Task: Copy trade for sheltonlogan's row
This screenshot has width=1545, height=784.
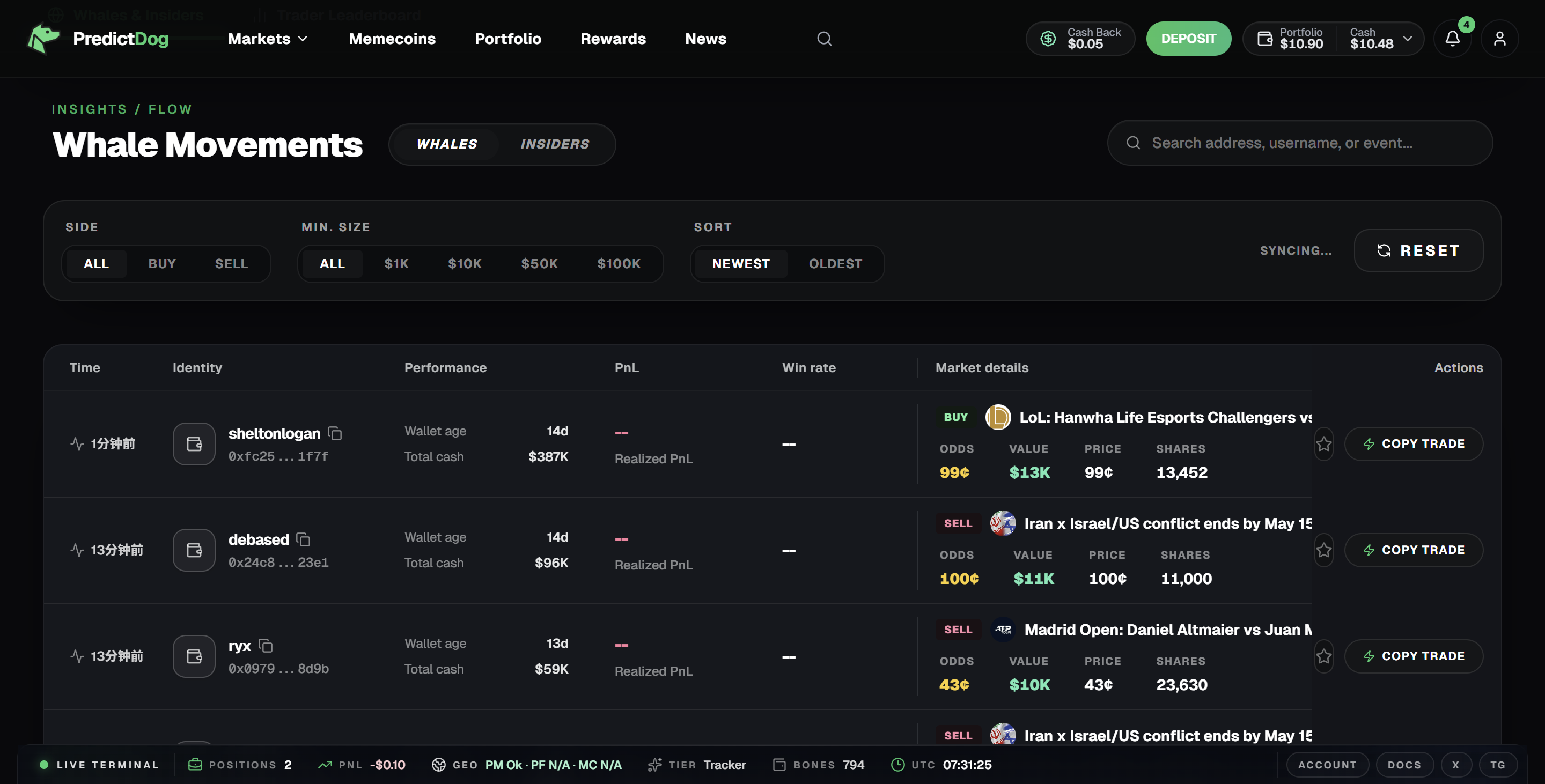Action: point(1414,444)
